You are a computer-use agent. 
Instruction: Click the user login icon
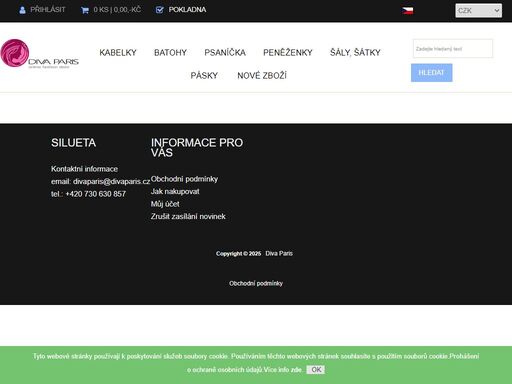click(22, 10)
